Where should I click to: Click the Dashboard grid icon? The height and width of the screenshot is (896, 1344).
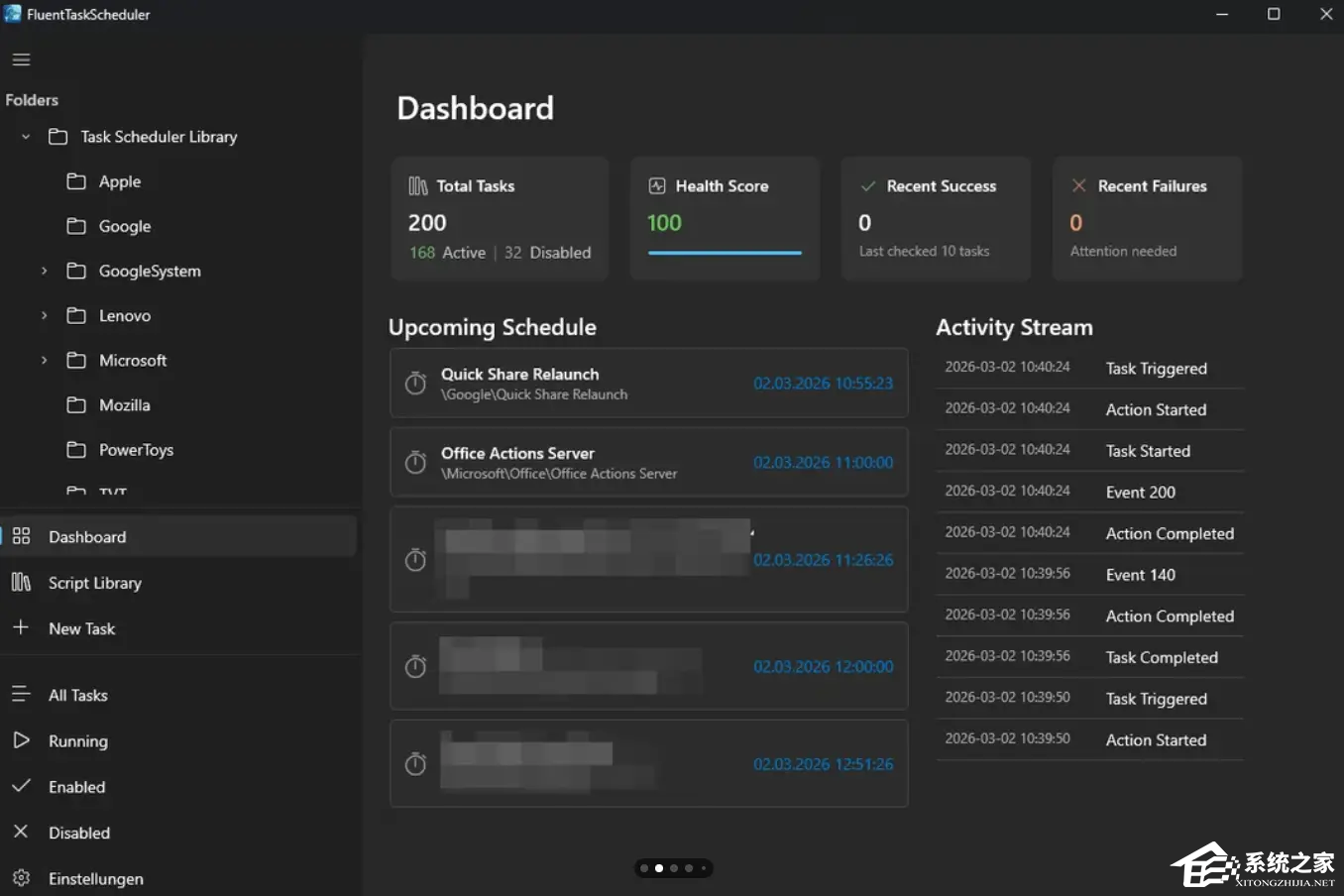tap(21, 536)
